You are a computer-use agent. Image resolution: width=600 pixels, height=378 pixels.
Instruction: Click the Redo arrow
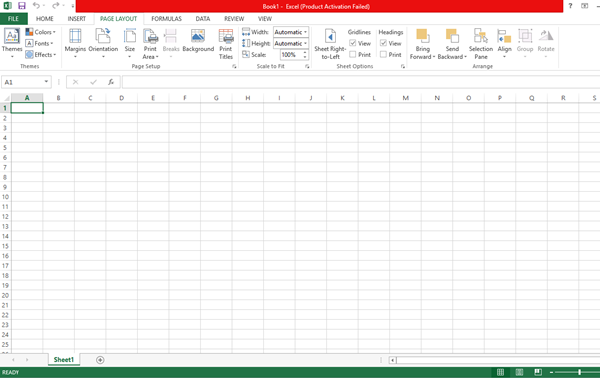click(x=55, y=5)
